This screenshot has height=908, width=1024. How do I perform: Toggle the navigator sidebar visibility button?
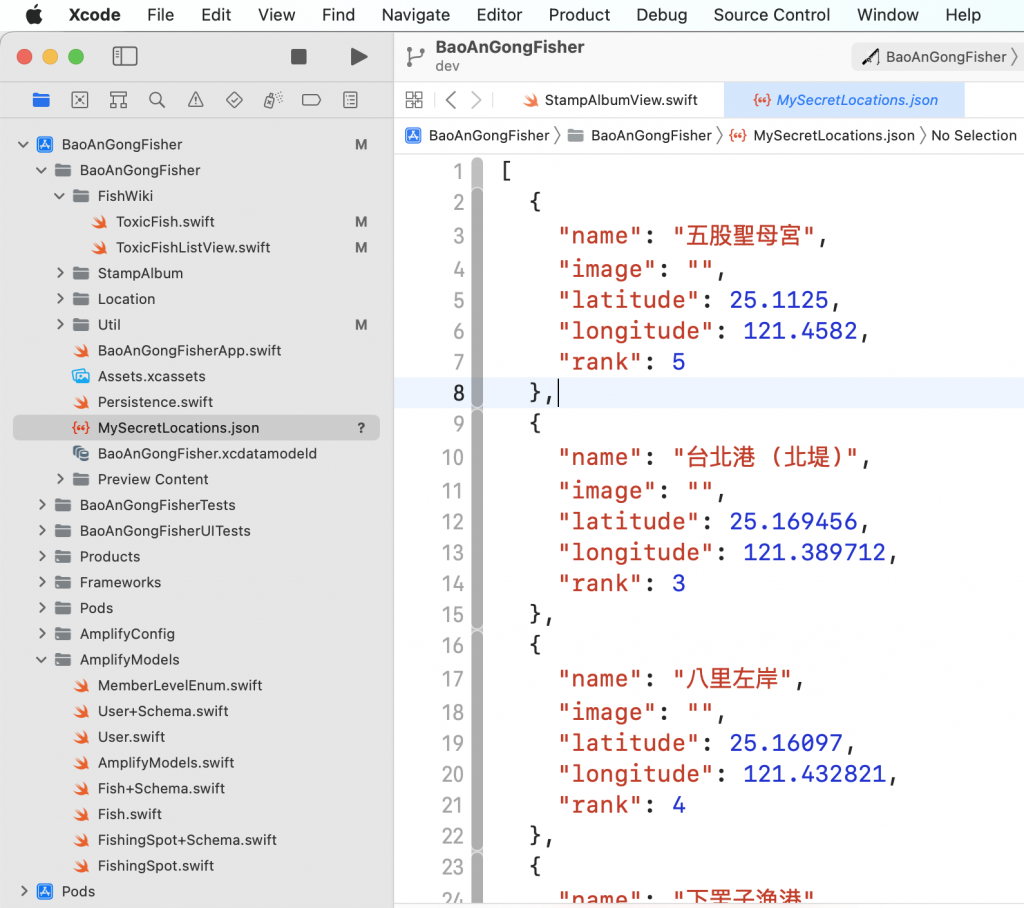click(x=125, y=57)
